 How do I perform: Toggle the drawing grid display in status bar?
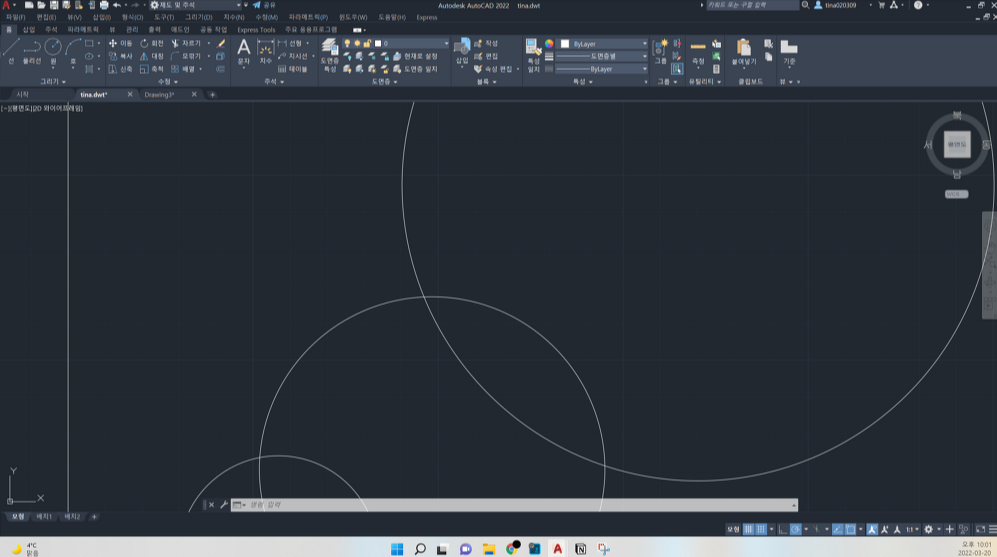click(748, 529)
